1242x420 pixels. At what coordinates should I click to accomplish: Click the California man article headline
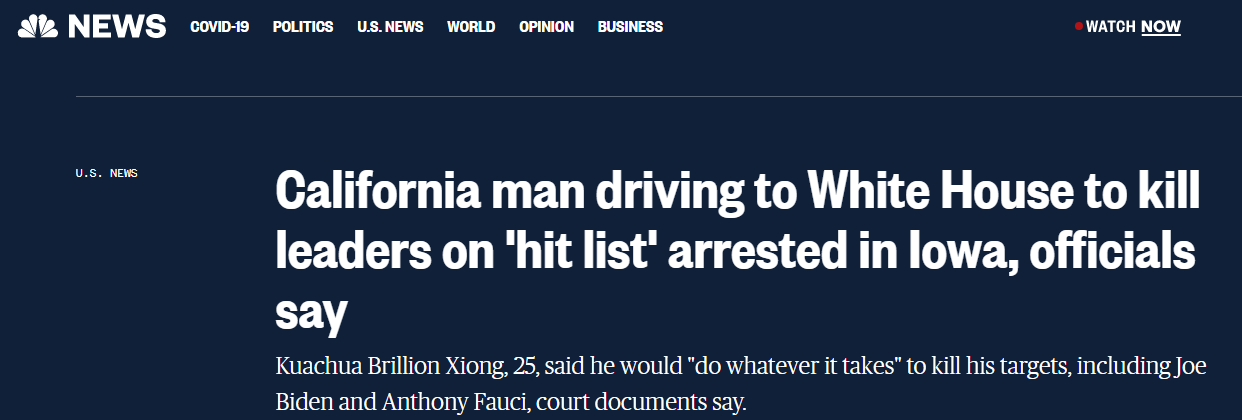(737, 252)
